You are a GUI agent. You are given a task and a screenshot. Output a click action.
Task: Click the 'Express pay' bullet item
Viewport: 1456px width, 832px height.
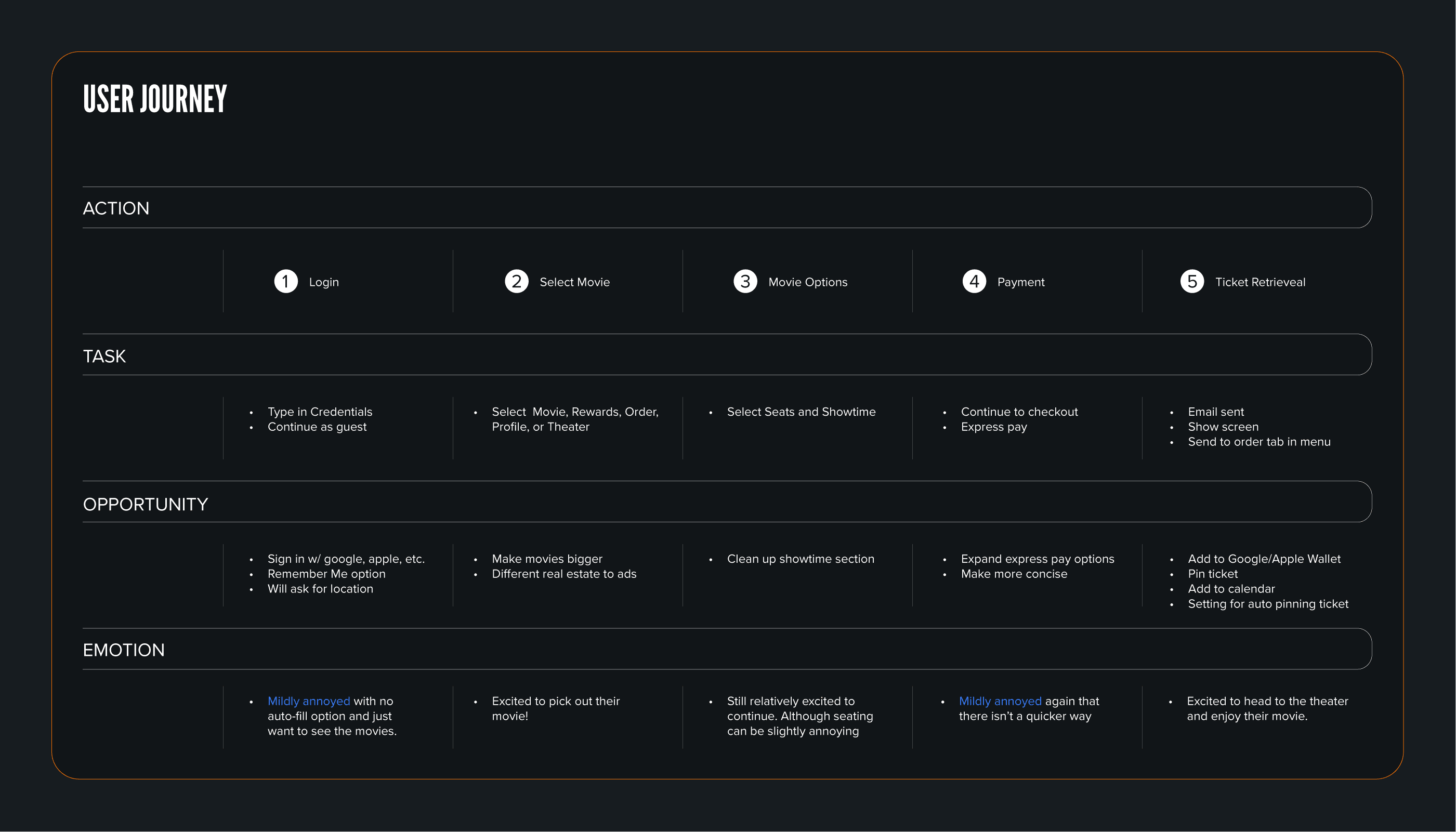point(994,427)
